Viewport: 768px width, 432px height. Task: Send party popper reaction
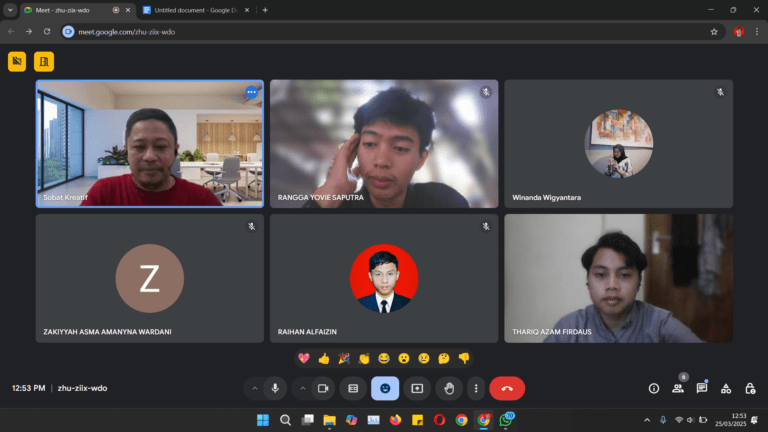click(344, 359)
